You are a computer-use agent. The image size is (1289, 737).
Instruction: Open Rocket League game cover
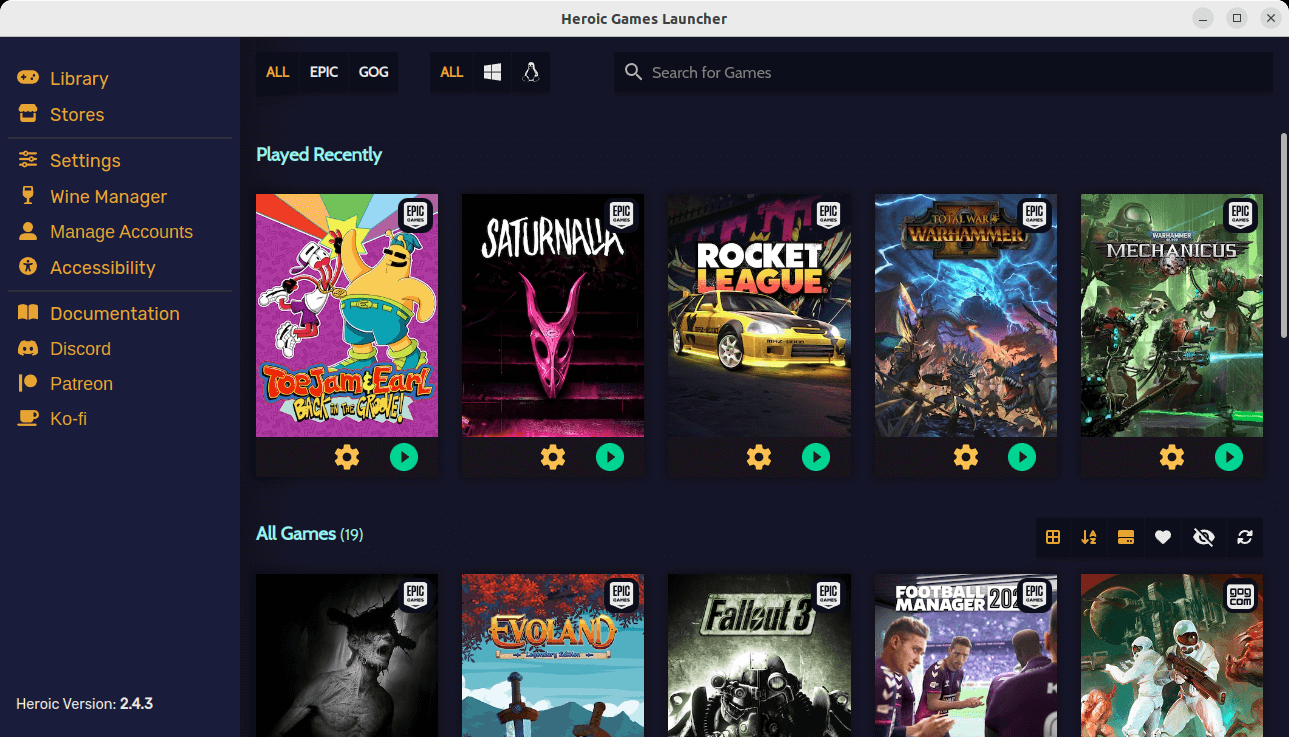point(759,315)
